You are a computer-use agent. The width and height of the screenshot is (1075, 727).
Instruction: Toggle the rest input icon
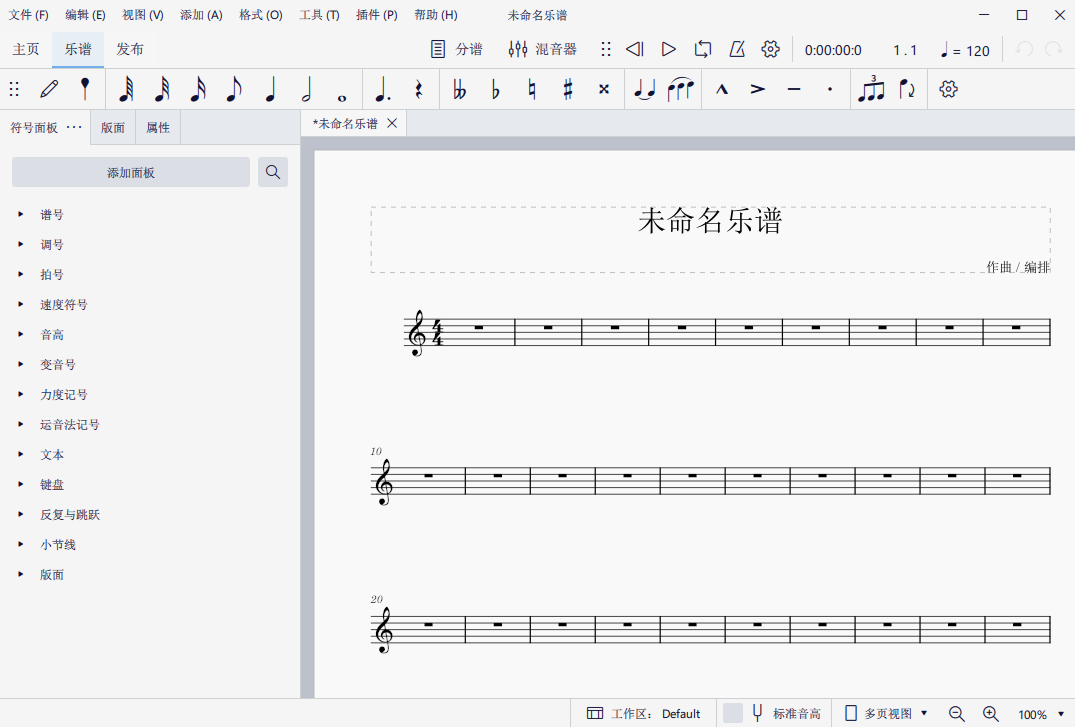(x=418, y=89)
